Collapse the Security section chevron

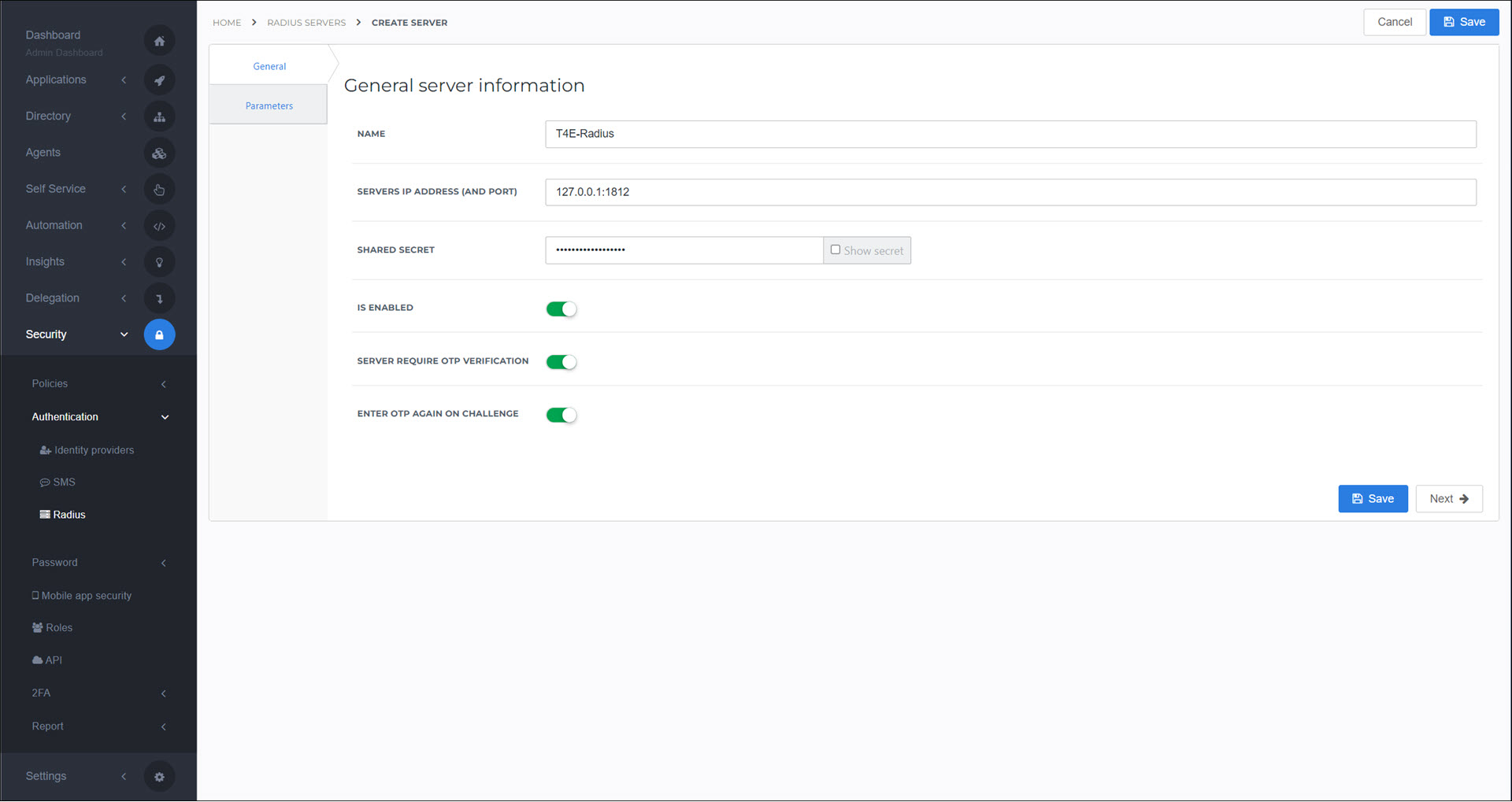click(124, 334)
